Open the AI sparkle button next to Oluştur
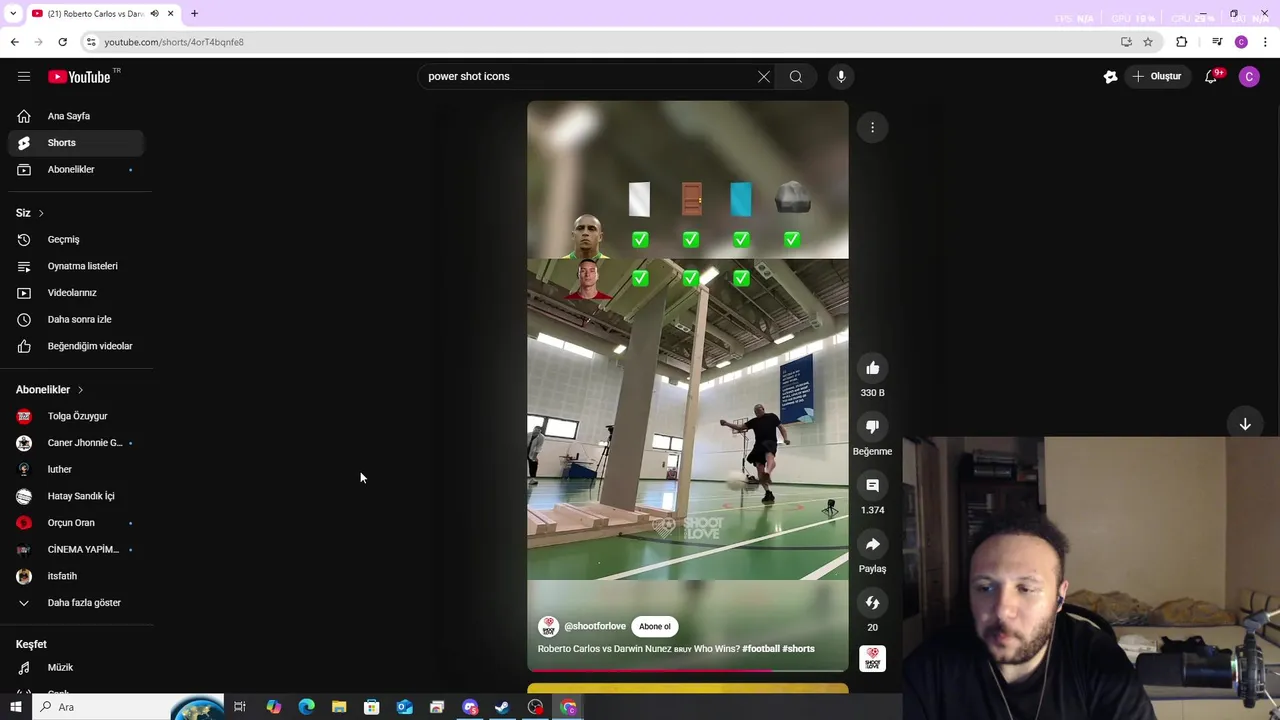The height and width of the screenshot is (720, 1280). point(1110,76)
